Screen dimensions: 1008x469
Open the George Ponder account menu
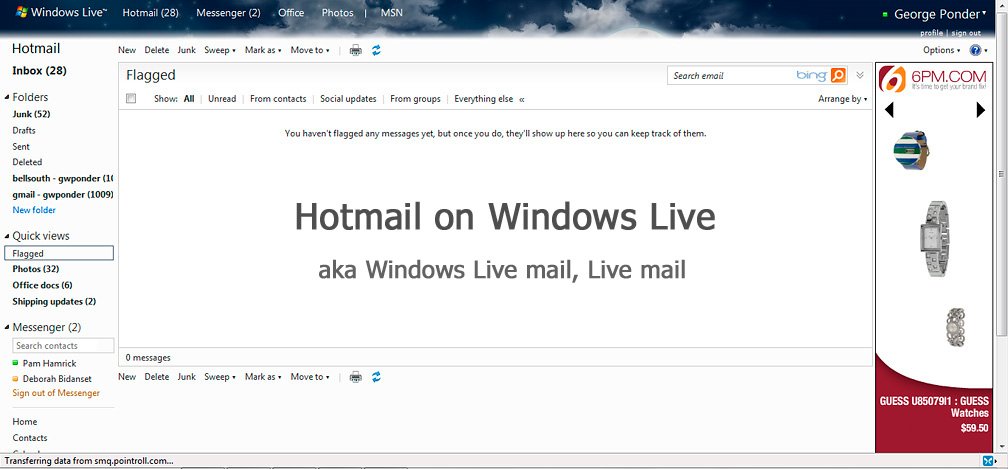pyautogui.click(x=940, y=14)
